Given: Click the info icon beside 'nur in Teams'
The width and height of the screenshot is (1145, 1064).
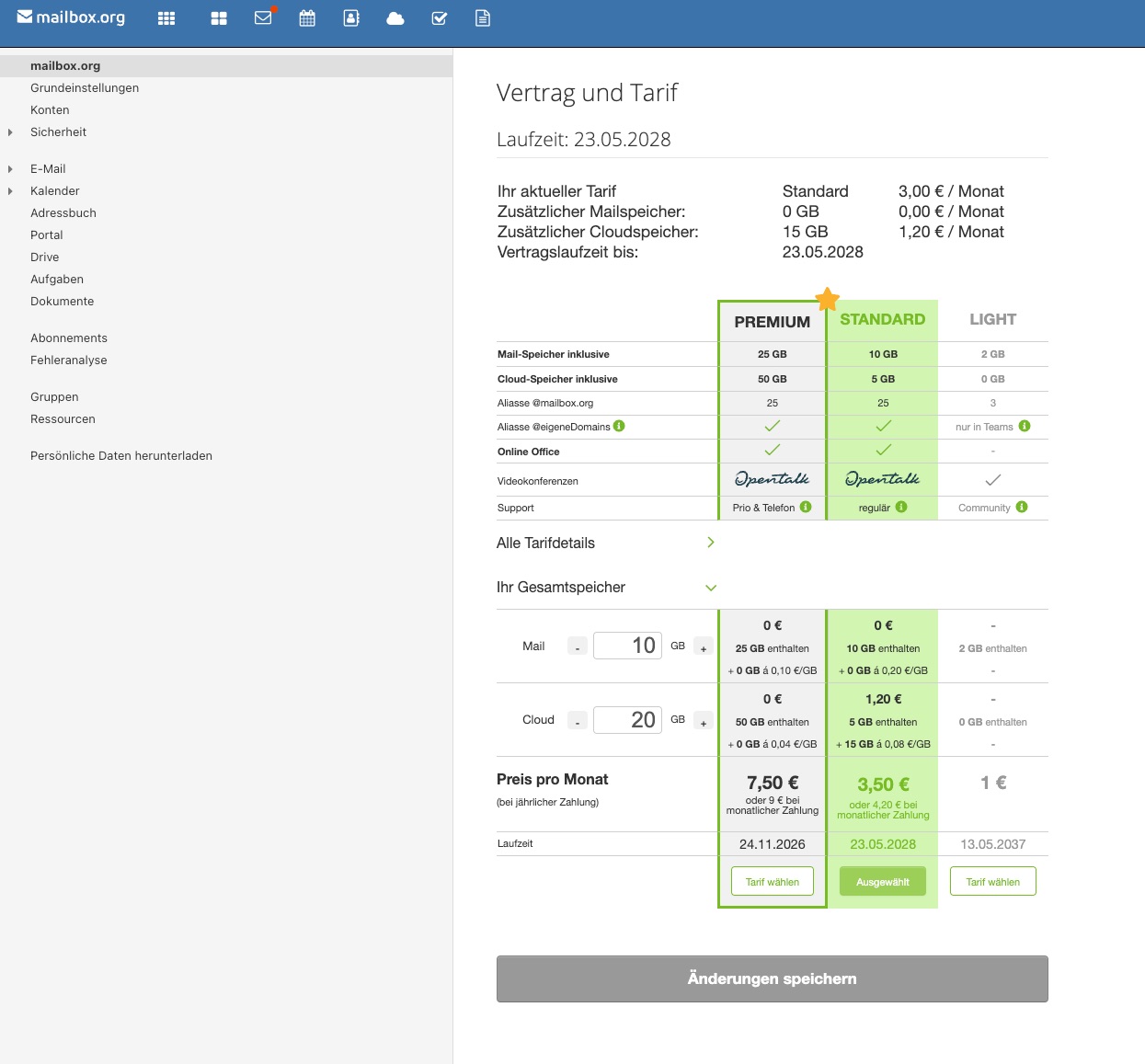Looking at the screenshot, I should coord(1025,426).
